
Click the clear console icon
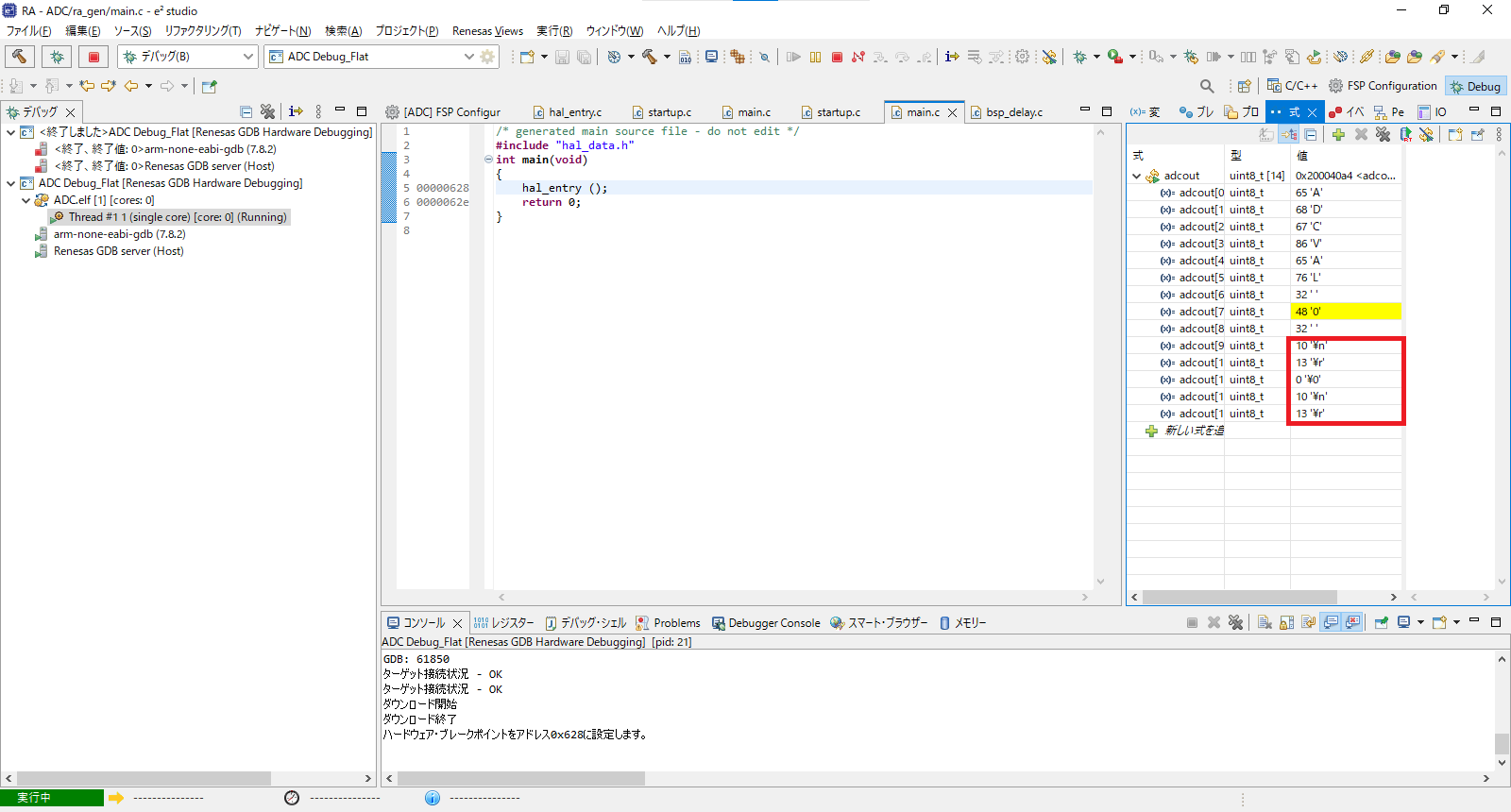click(x=1265, y=623)
